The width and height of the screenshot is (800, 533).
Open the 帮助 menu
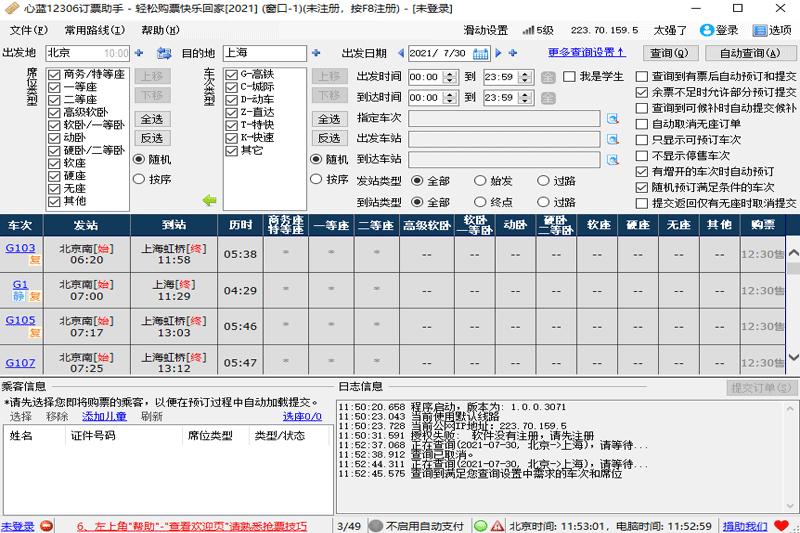(159, 31)
